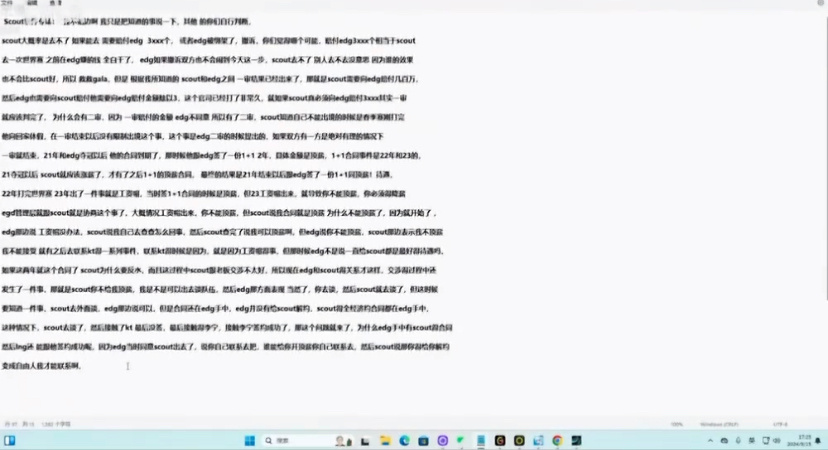
Task: Click the character count in status bar
Action: (x=56, y=424)
